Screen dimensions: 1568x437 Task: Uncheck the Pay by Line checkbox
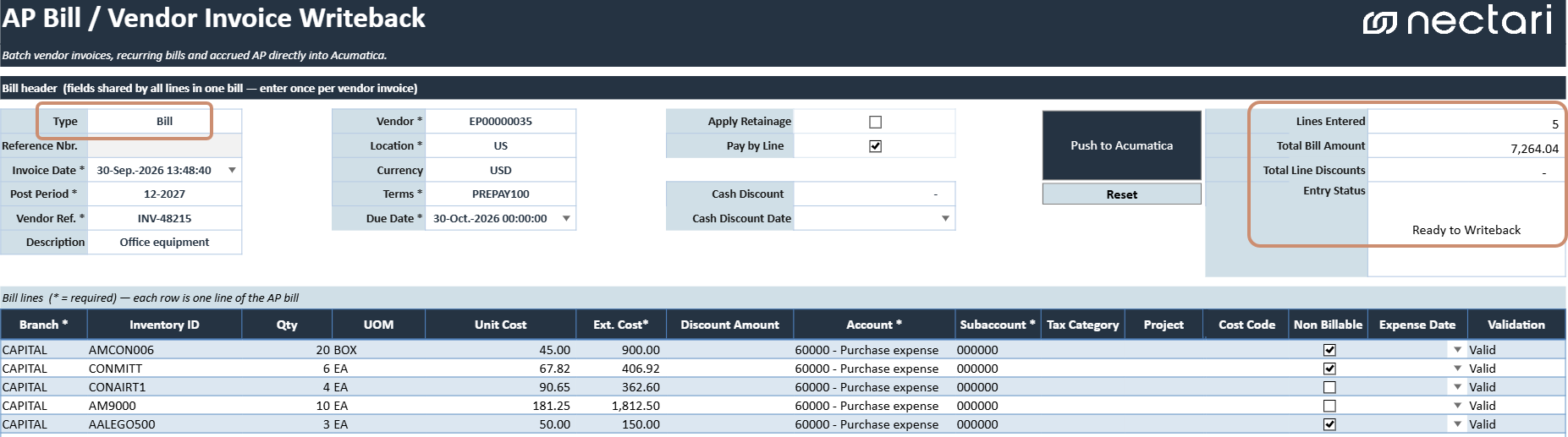(875, 146)
